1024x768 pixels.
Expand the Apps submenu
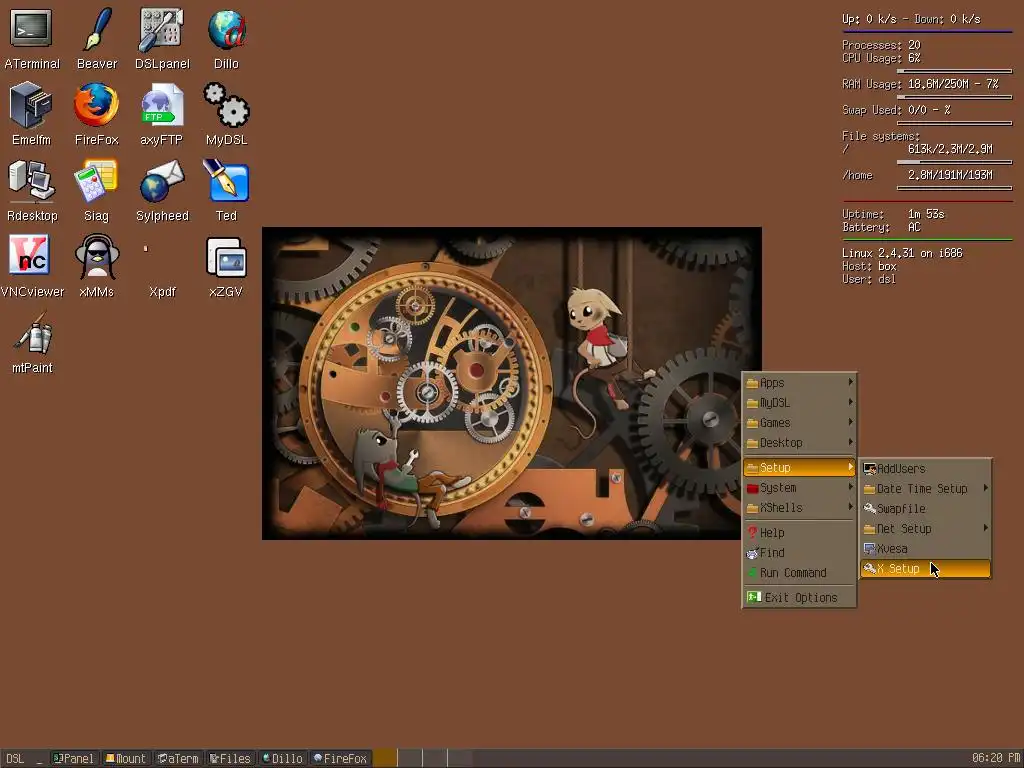(799, 383)
